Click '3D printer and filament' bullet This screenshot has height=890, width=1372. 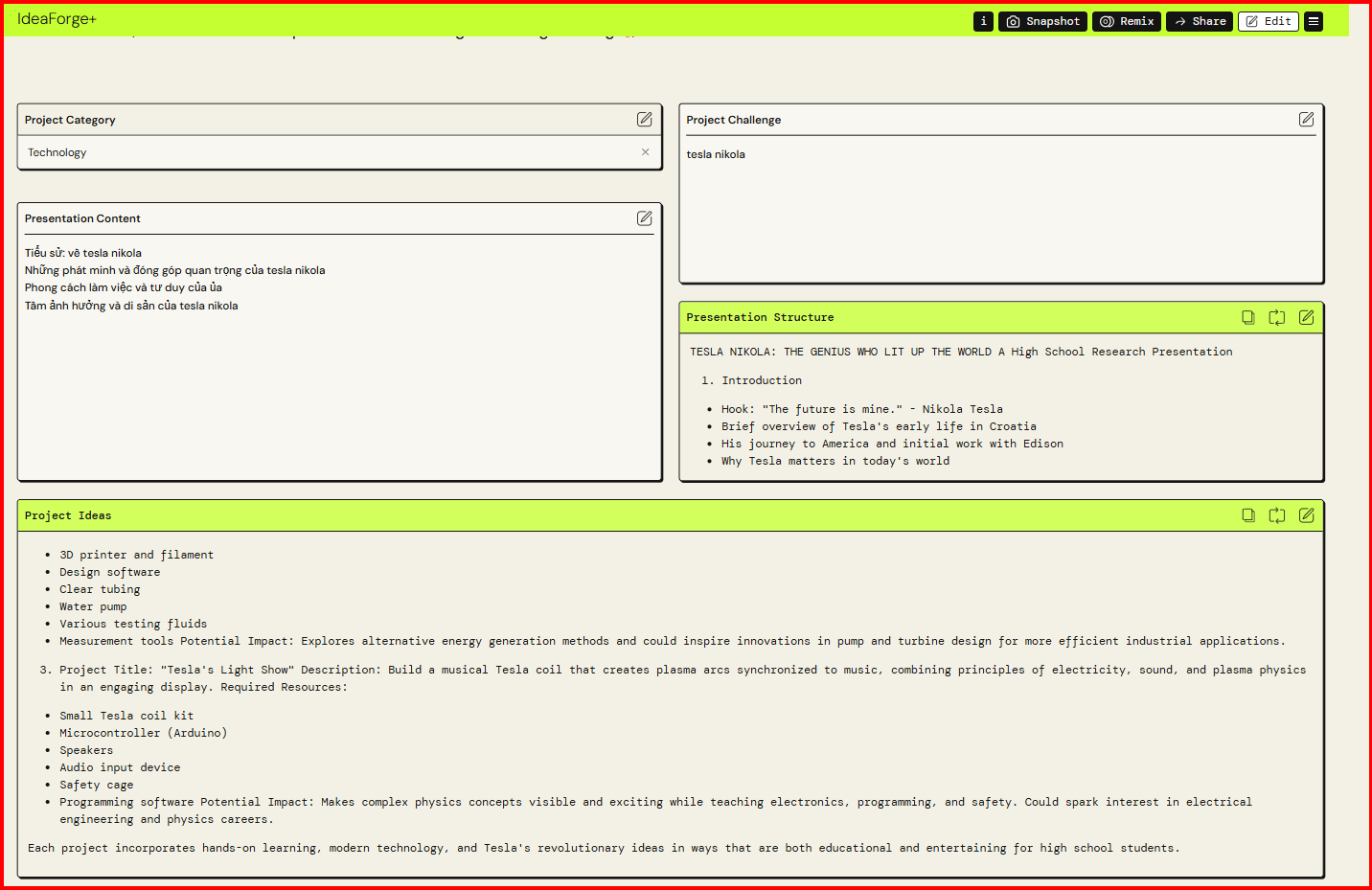pos(136,555)
